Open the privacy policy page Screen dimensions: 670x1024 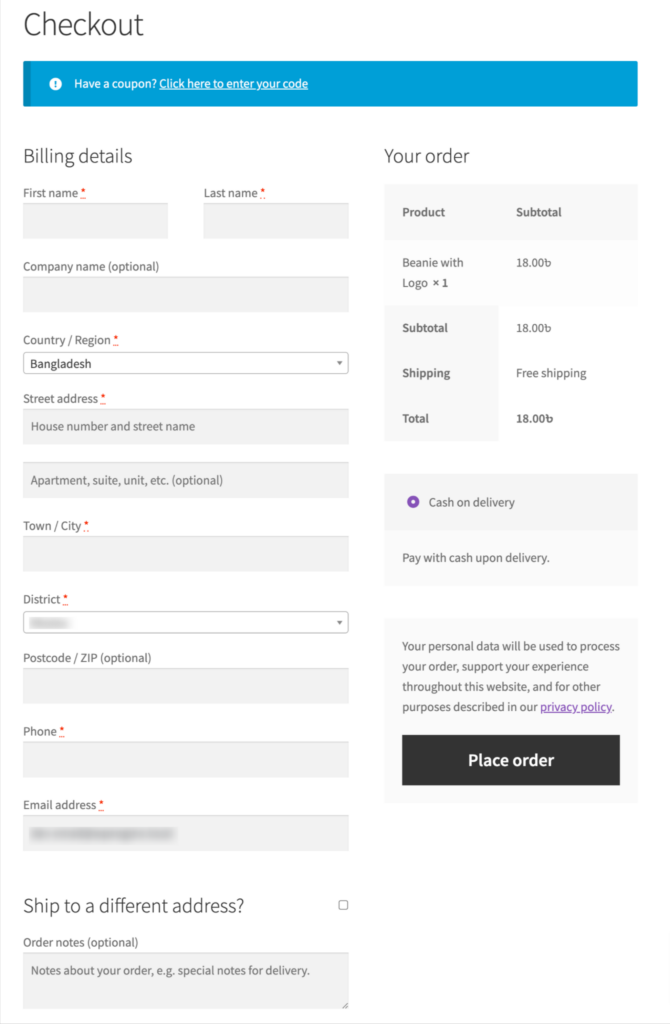pyautogui.click(x=575, y=706)
